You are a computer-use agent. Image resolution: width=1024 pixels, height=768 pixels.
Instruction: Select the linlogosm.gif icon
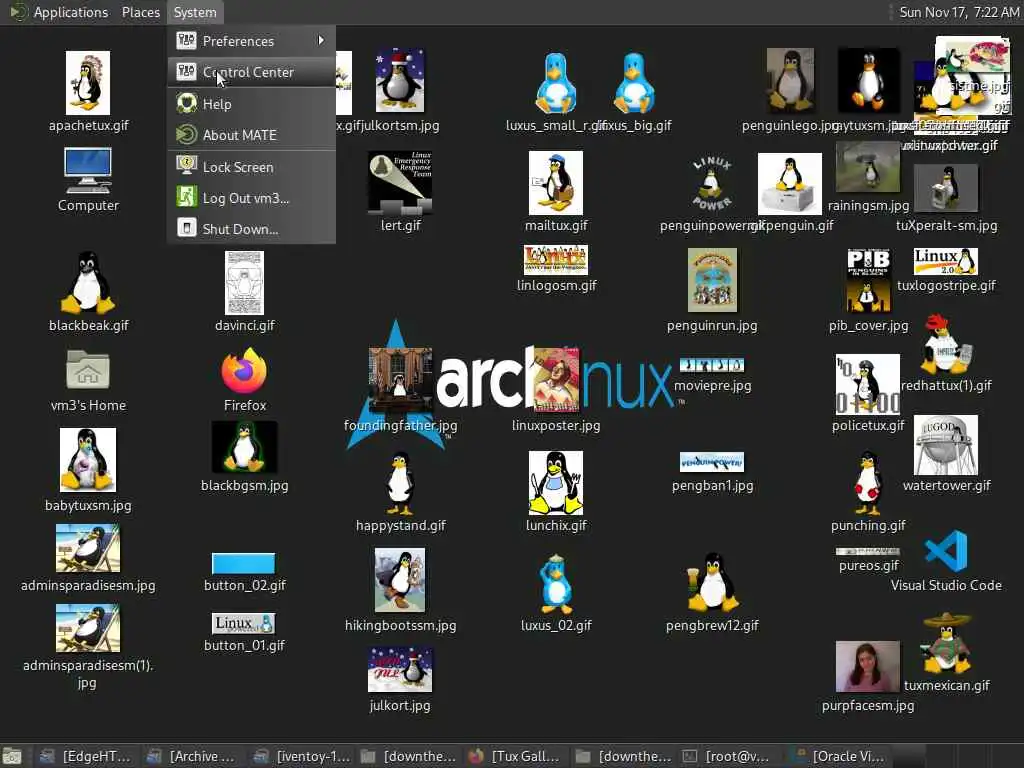point(556,260)
